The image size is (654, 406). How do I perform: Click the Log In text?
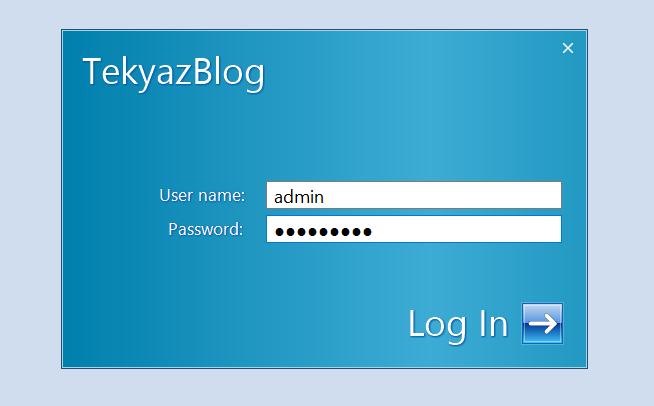[458, 325]
